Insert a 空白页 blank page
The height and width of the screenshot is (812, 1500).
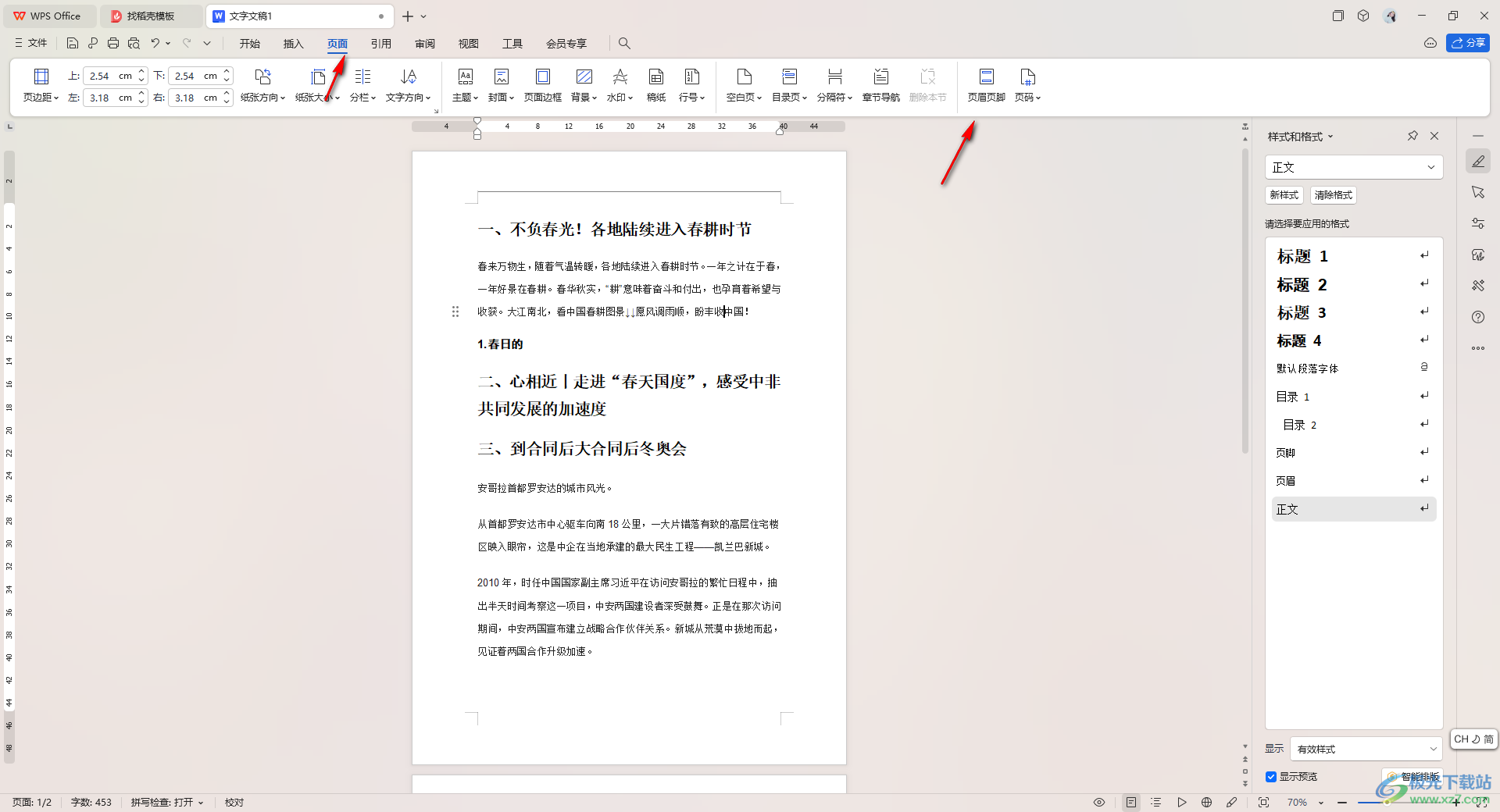tap(744, 85)
